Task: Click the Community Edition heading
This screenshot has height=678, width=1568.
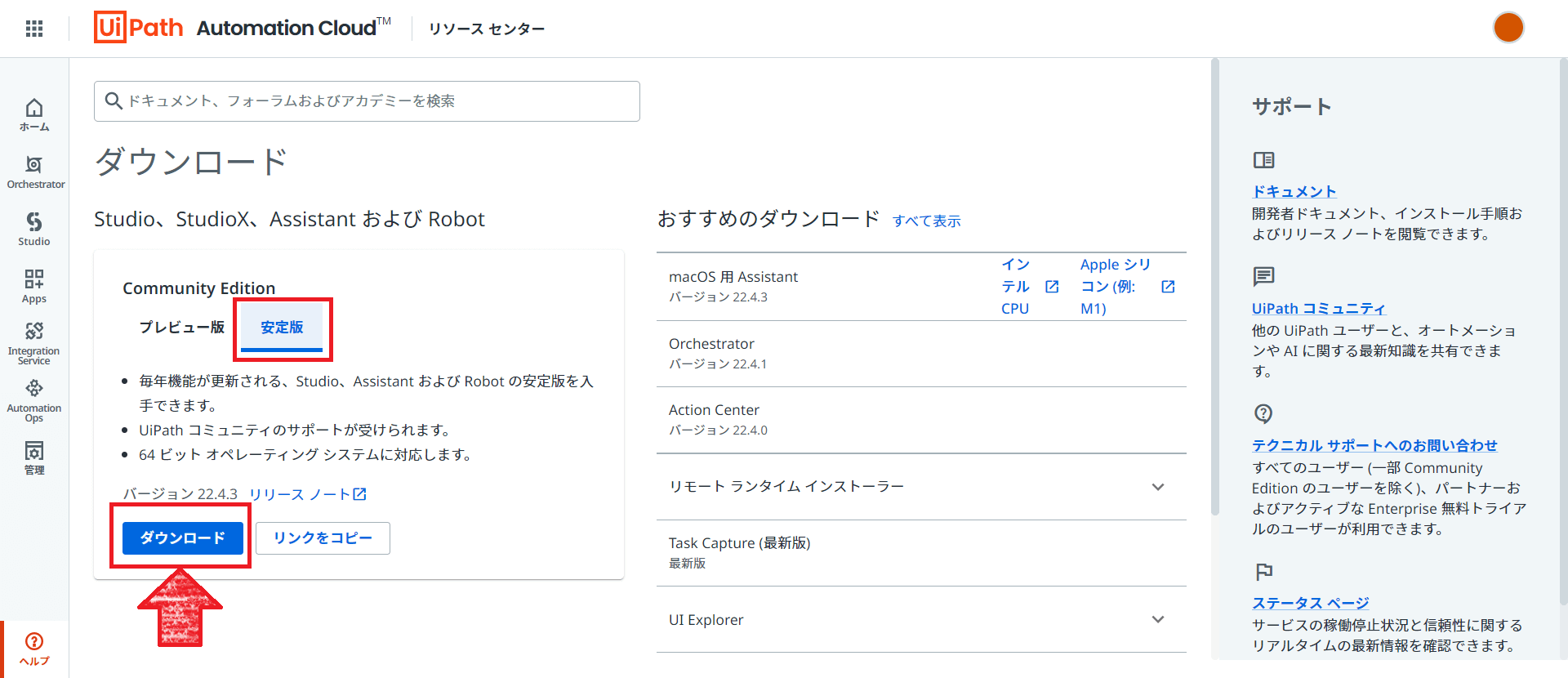Action: click(x=199, y=288)
